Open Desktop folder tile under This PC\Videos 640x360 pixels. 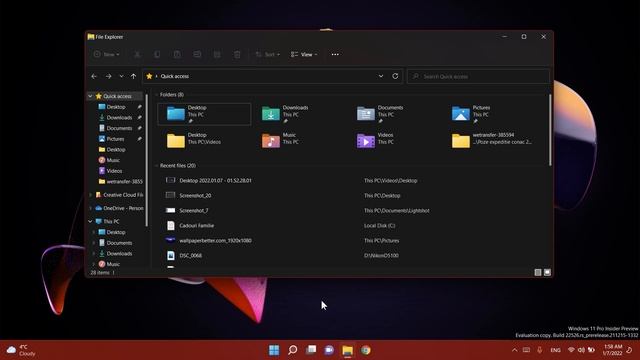coord(204,141)
